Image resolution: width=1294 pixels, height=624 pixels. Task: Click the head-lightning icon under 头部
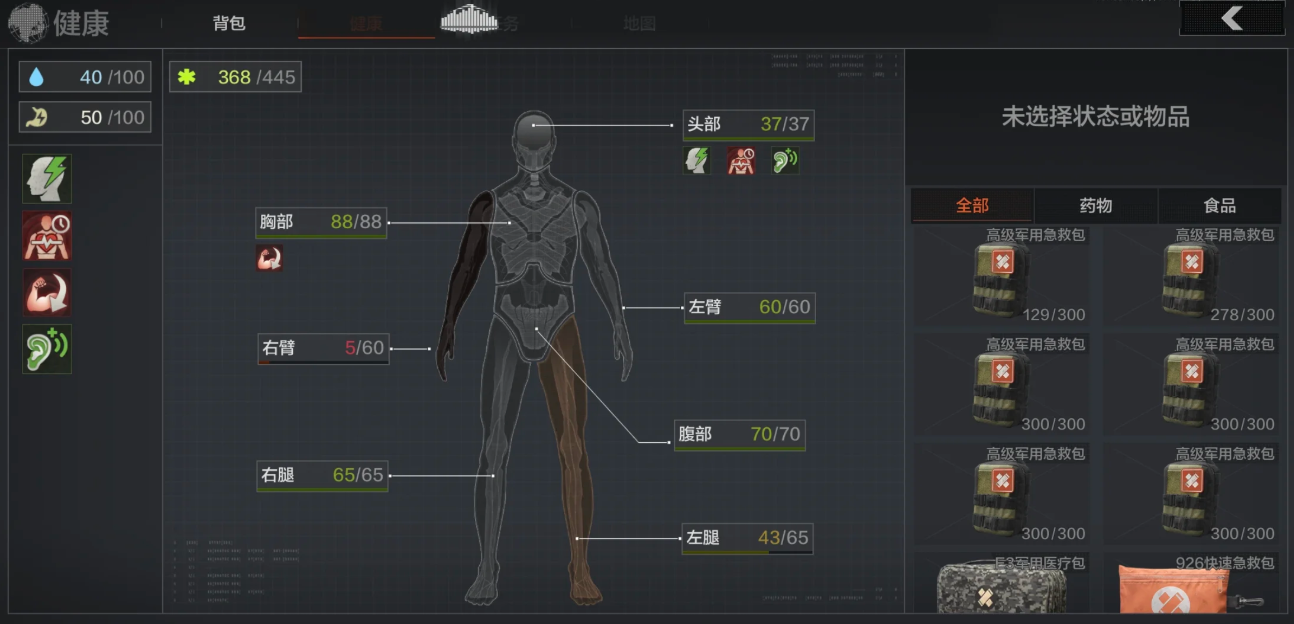click(x=697, y=161)
